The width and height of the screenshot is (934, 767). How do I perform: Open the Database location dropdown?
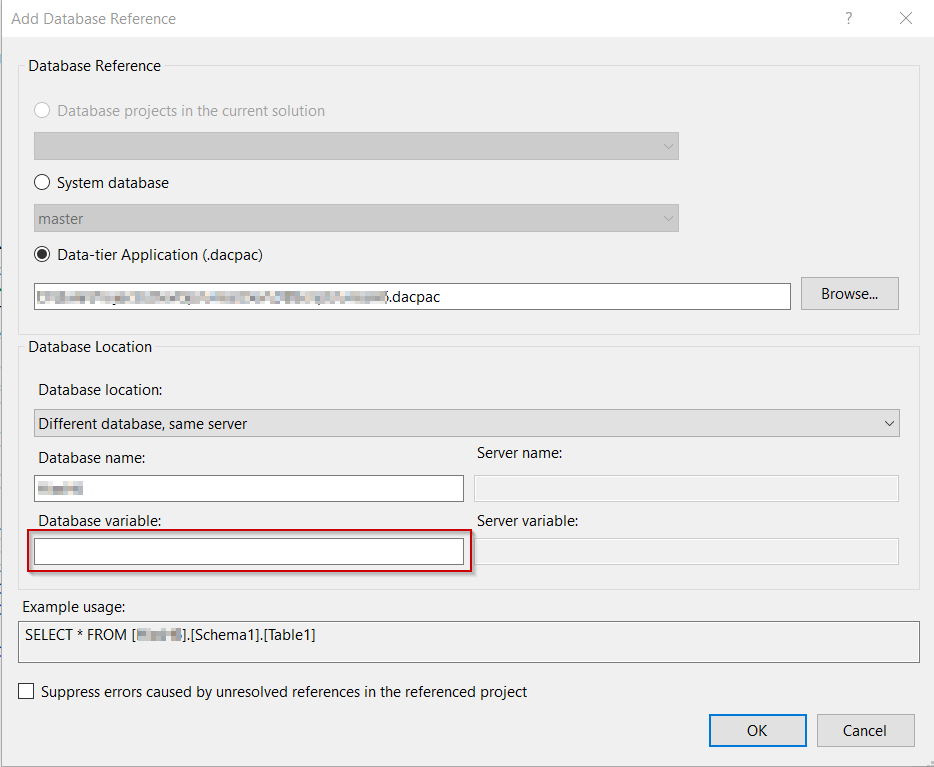467,423
